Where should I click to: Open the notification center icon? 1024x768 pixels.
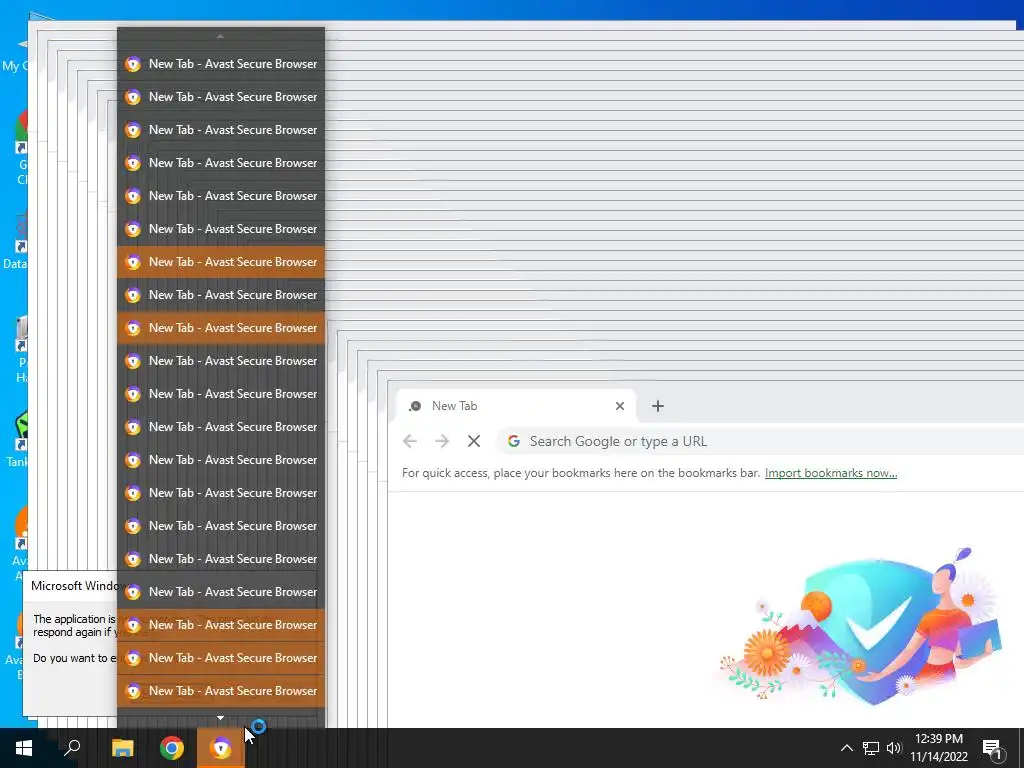[993, 749]
